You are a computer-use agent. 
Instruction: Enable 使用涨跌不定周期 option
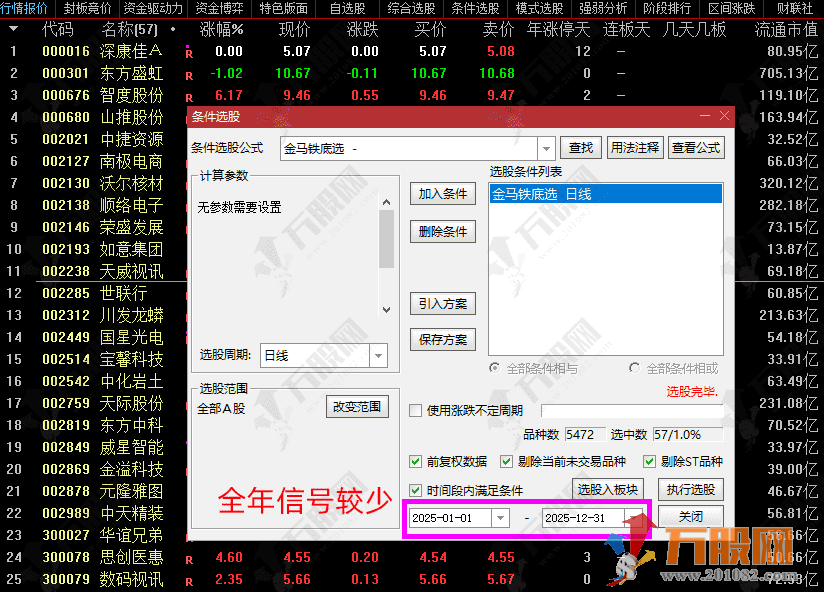pos(414,410)
